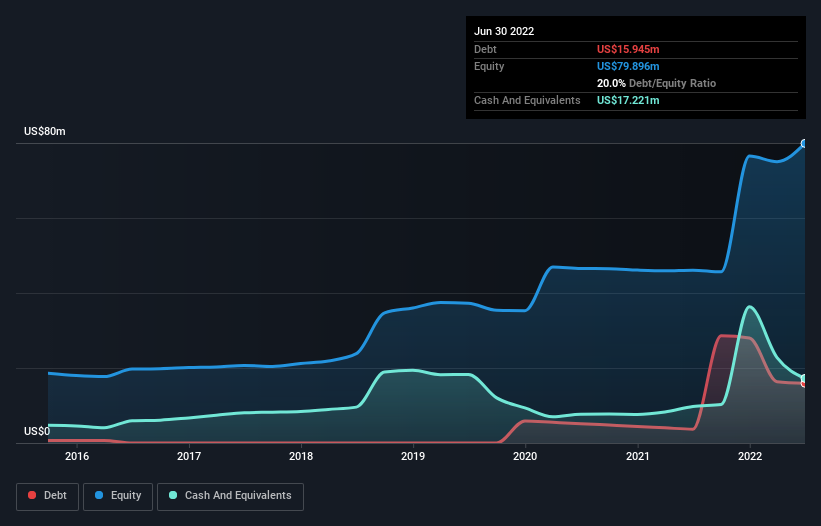Toggle the Debt series legend button
The height and width of the screenshot is (526, 821).
coord(47,496)
